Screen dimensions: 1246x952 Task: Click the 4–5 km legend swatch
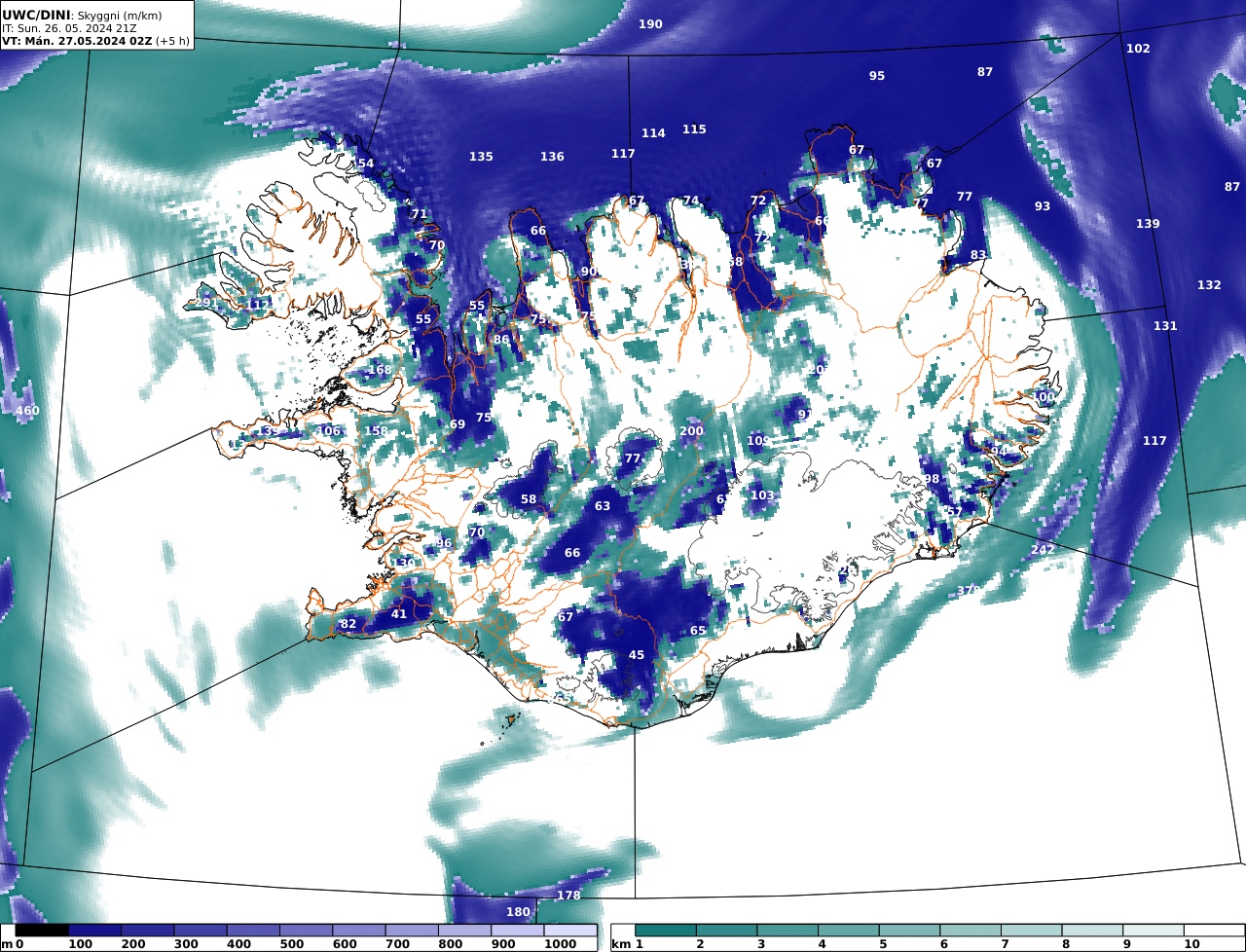click(x=849, y=931)
